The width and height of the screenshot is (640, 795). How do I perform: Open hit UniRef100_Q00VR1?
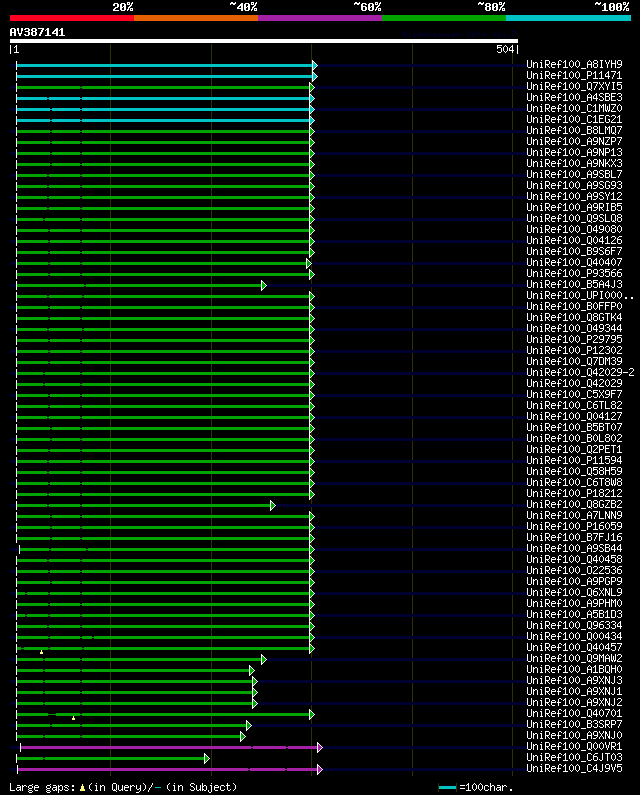pyautogui.click(x=574, y=746)
